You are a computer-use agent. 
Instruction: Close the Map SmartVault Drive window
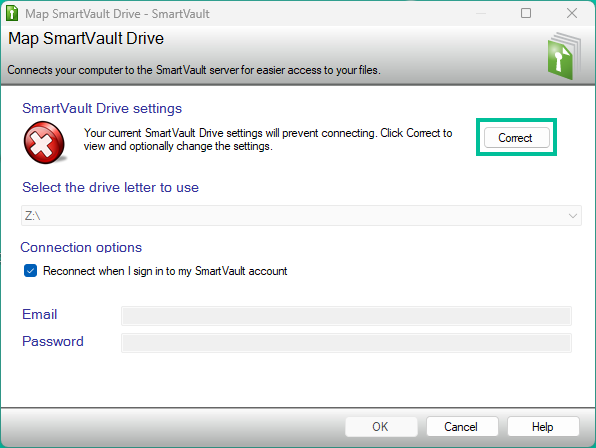pyautogui.click(x=572, y=13)
